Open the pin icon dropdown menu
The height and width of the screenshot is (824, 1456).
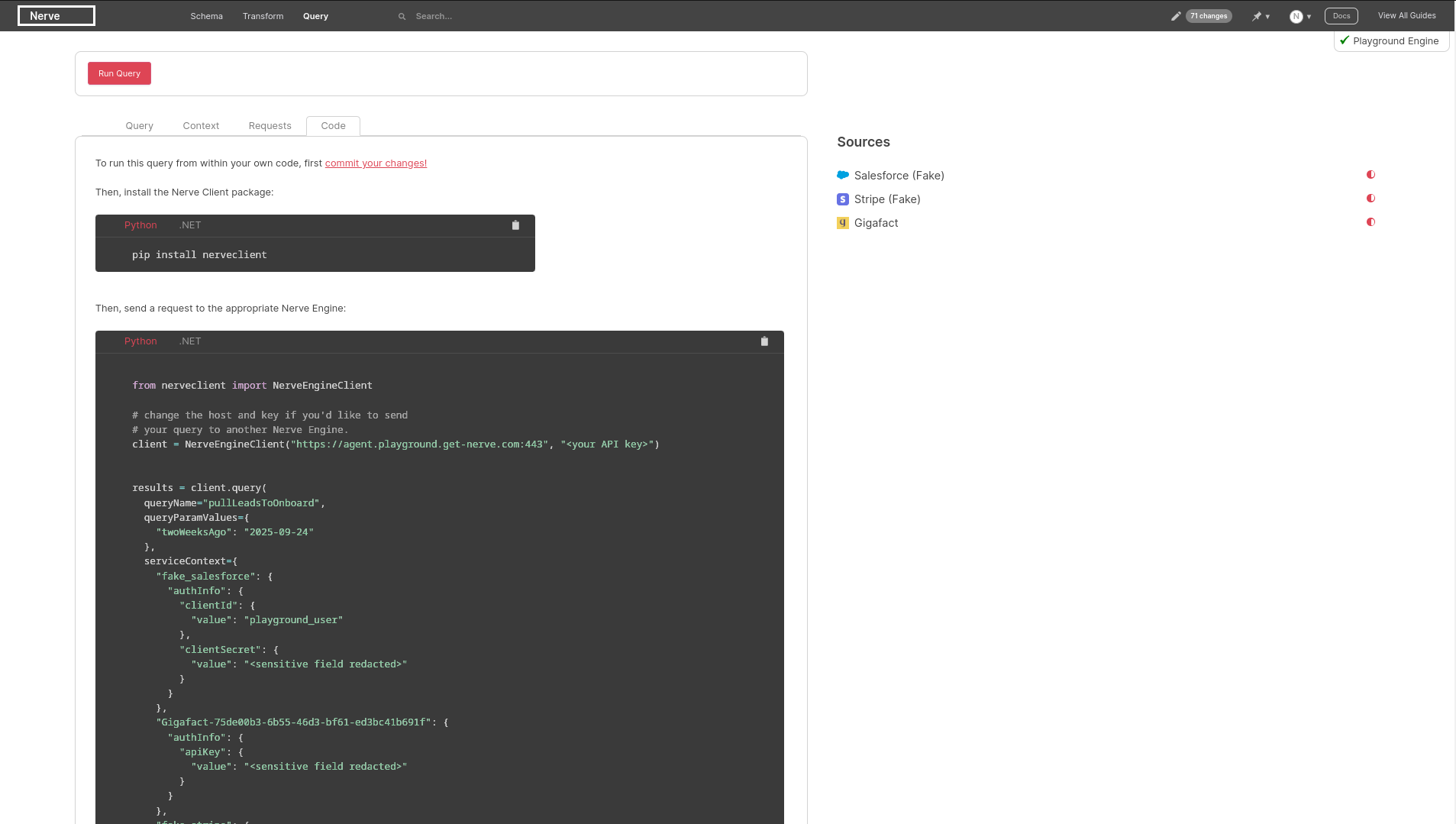(1260, 16)
